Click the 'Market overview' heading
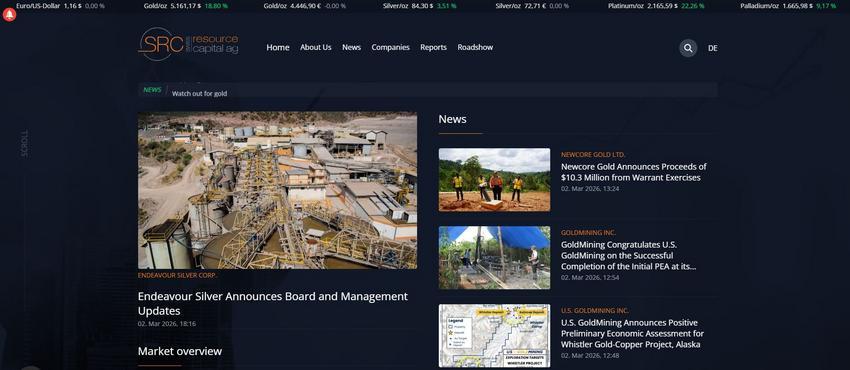The width and height of the screenshot is (850, 370). [x=179, y=352]
